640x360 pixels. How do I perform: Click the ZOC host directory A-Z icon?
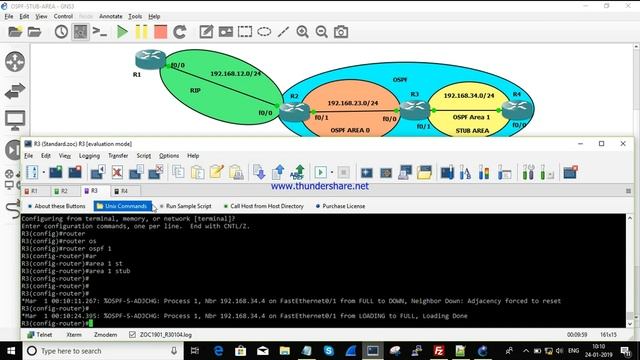[x=32, y=172]
